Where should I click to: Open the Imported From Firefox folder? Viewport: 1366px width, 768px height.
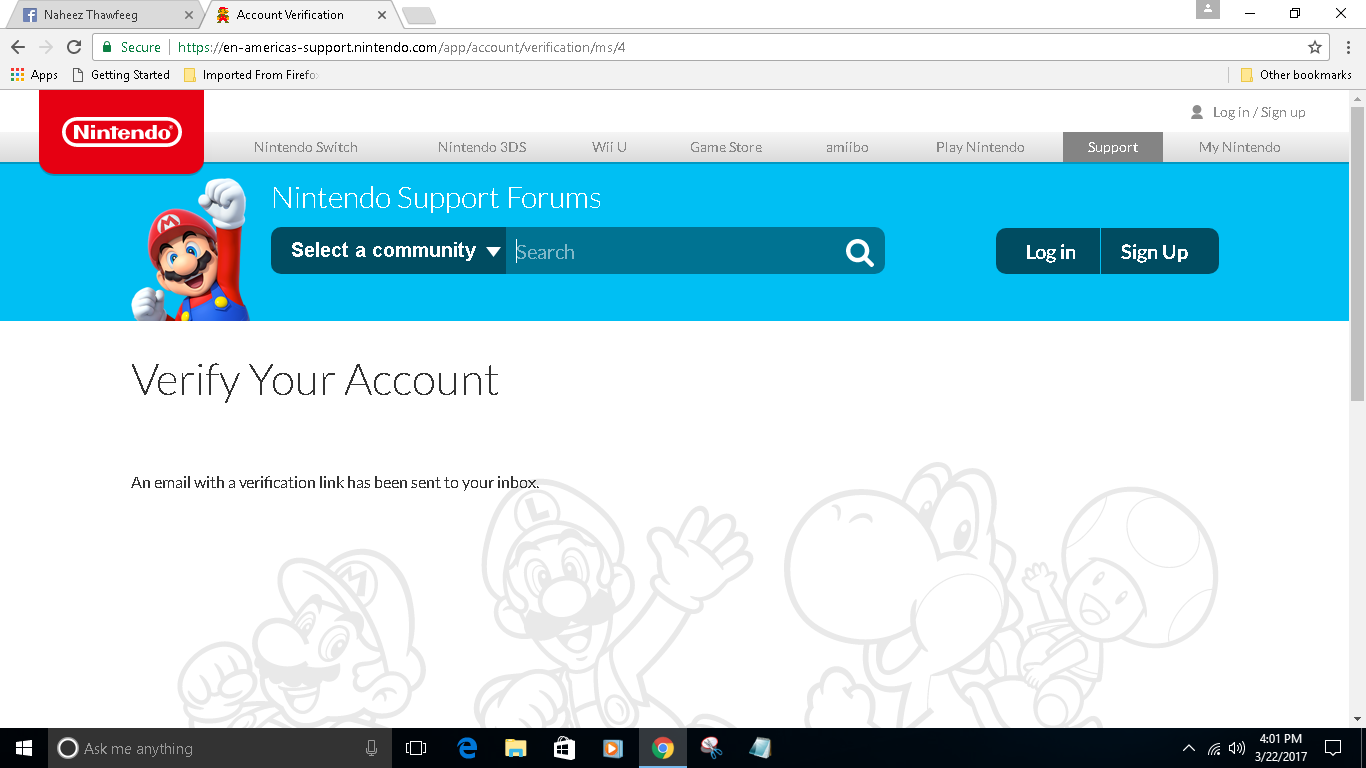251,75
